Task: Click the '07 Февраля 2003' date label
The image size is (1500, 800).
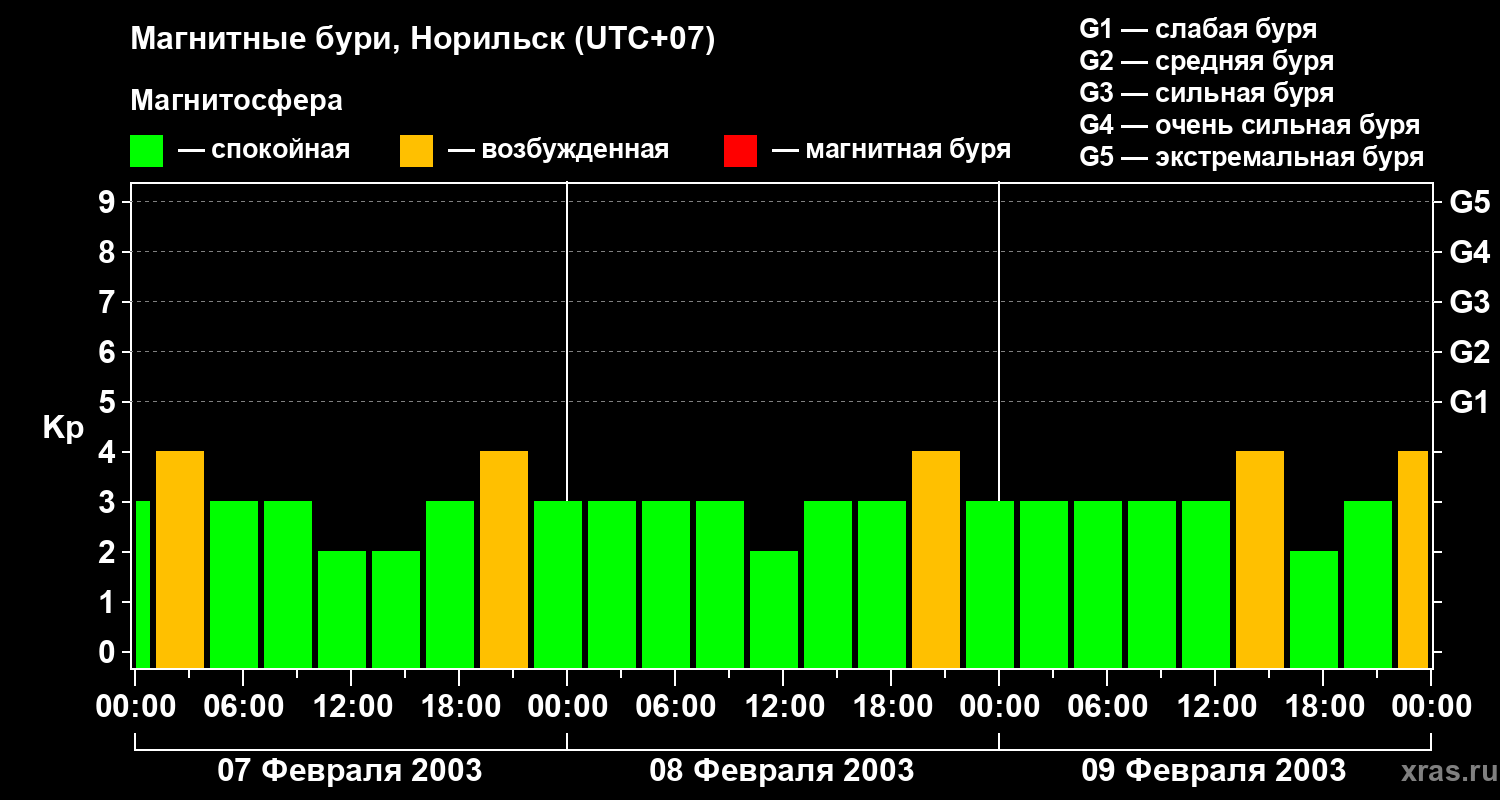Action: tap(350, 771)
